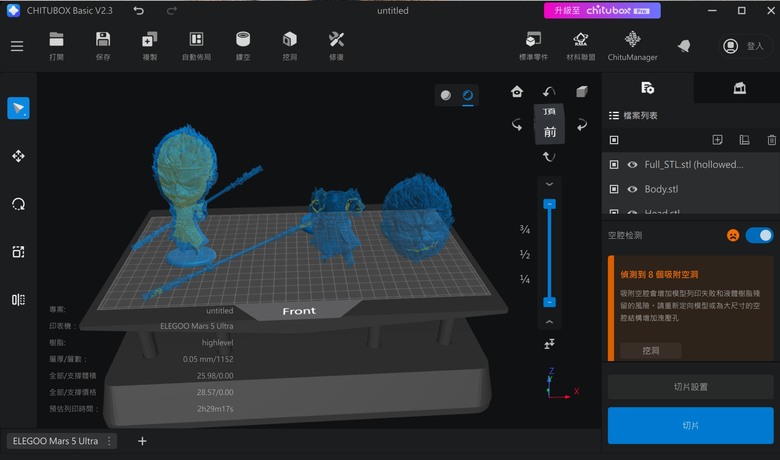The height and width of the screenshot is (460, 780).
Task: Collapse the file list (檔案列表) header
Action: [x=633, y=115]
